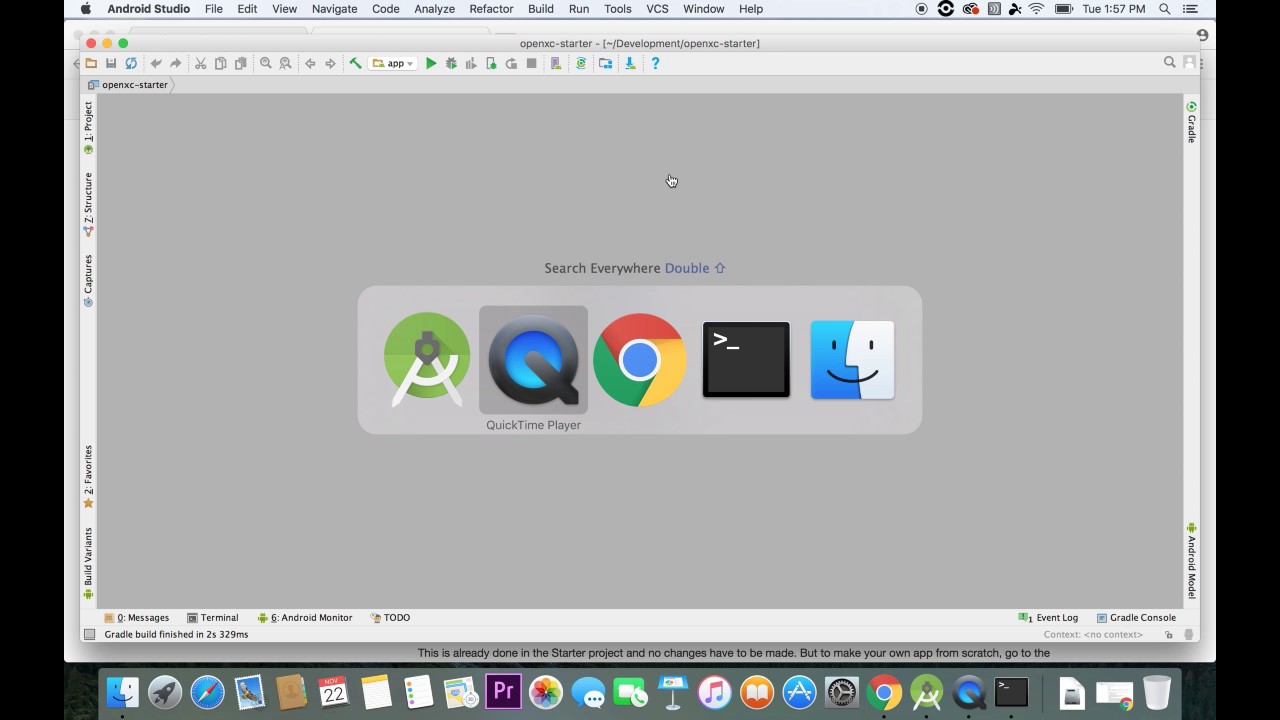
Task: Click the Make Project hammer icon
Action: tap(355, 63)
